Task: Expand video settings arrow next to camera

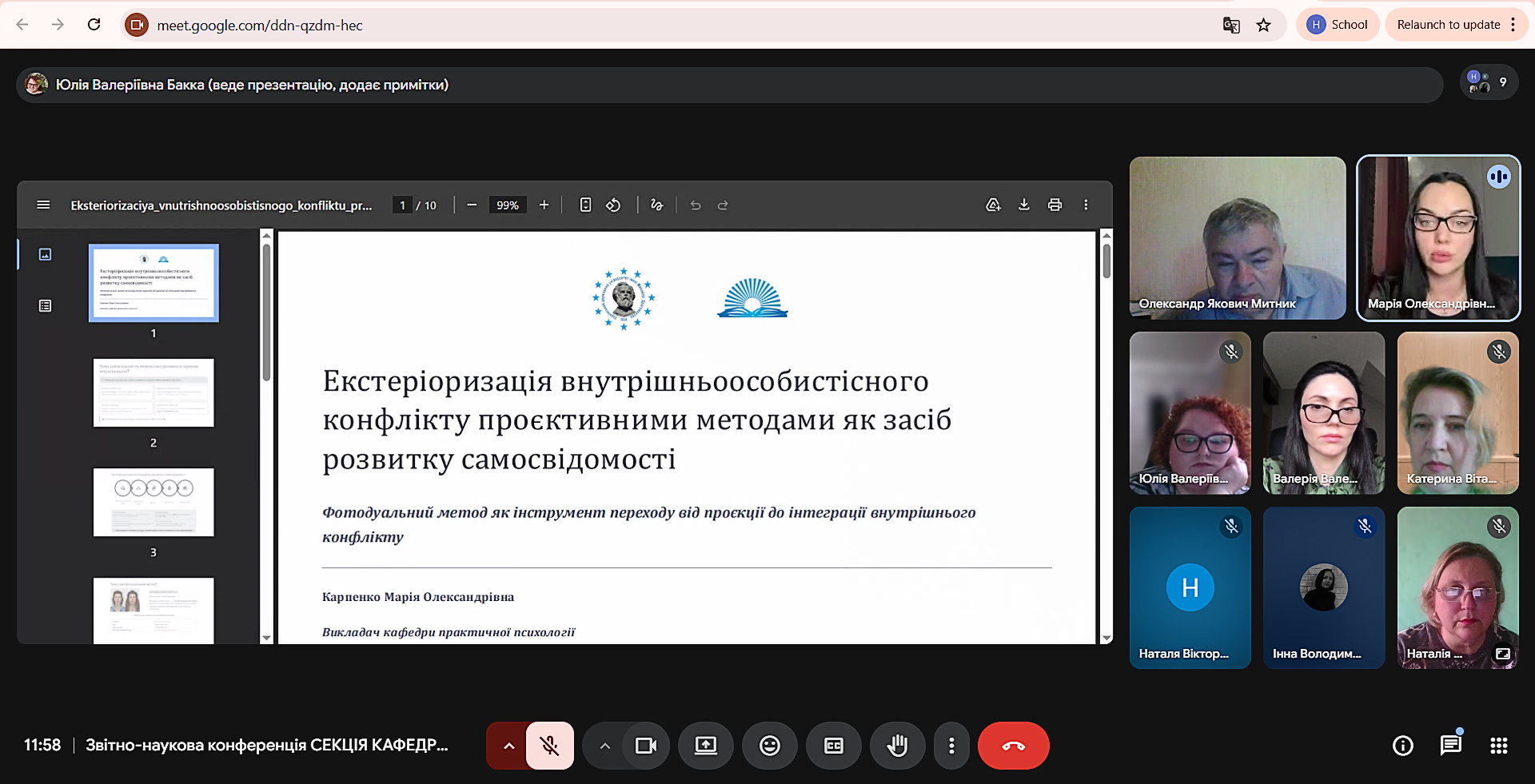Action: (605, 746)
